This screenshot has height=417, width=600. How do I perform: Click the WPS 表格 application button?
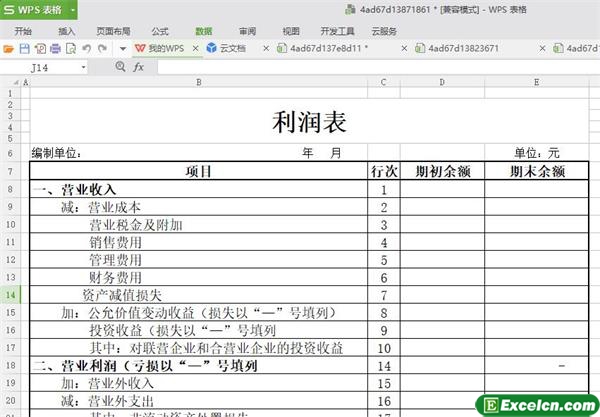[x=34, y=10]
